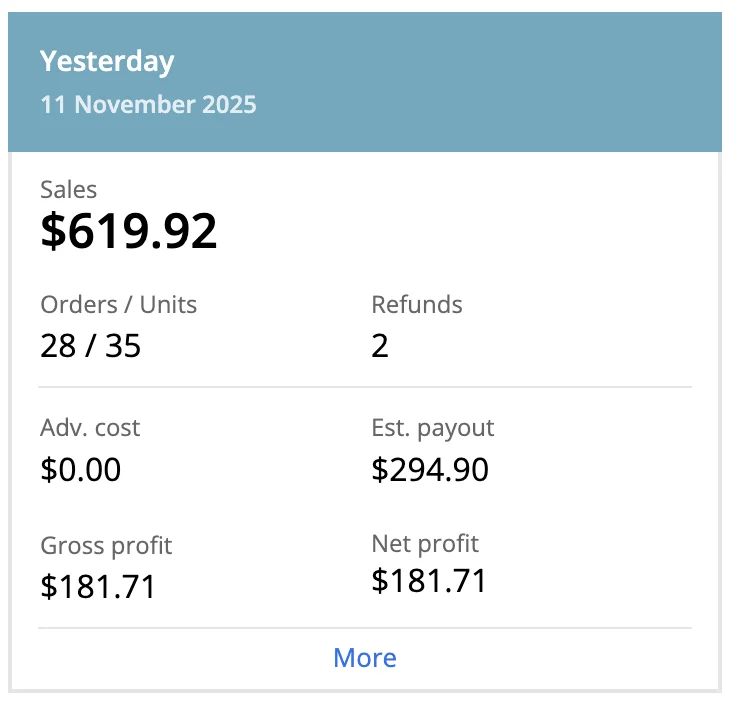Click the 11 November 2025 date

[x=148, y=104]
